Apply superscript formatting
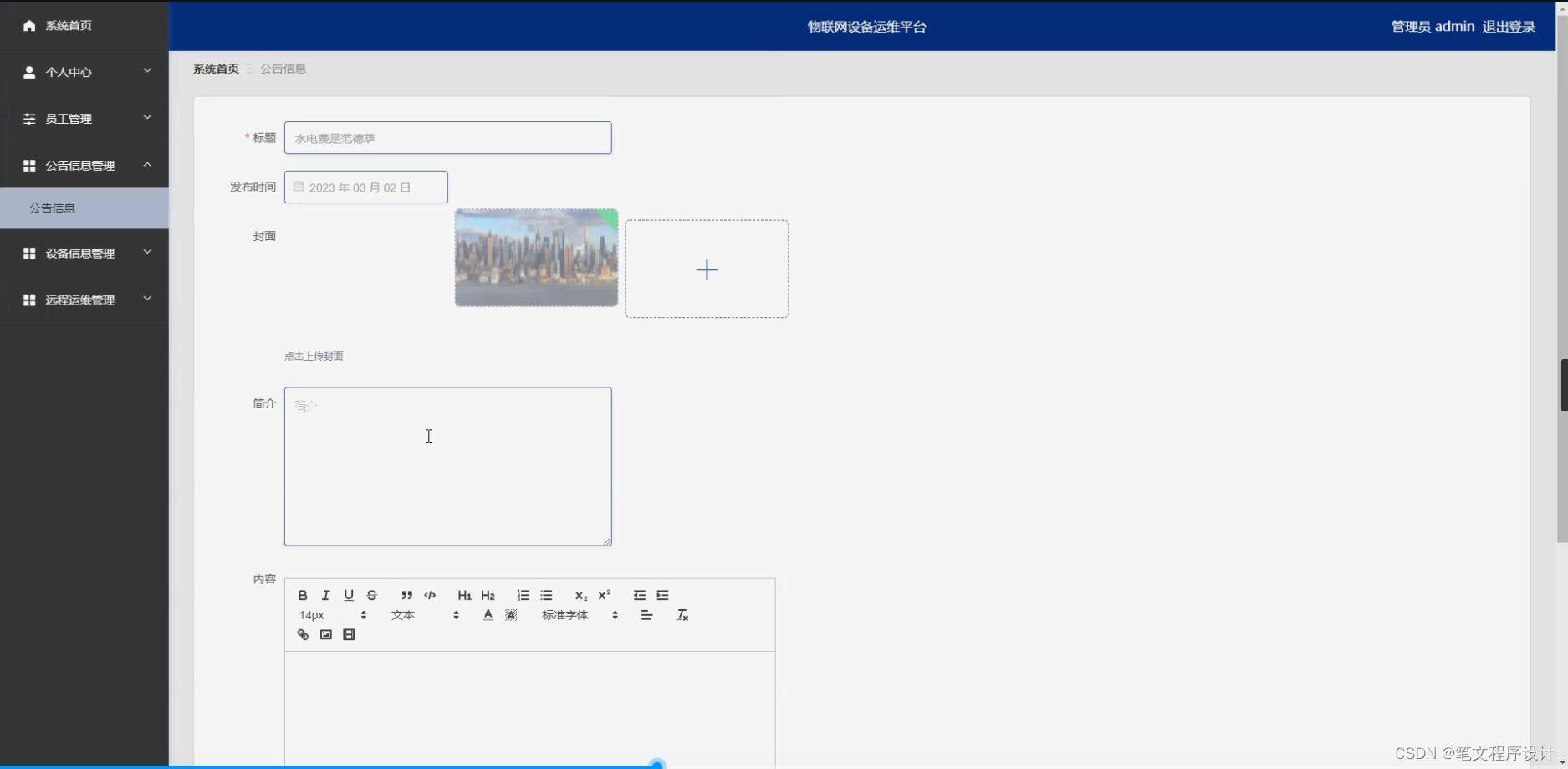This screenshot has width=1568, height=769. [x=604, y=595]
